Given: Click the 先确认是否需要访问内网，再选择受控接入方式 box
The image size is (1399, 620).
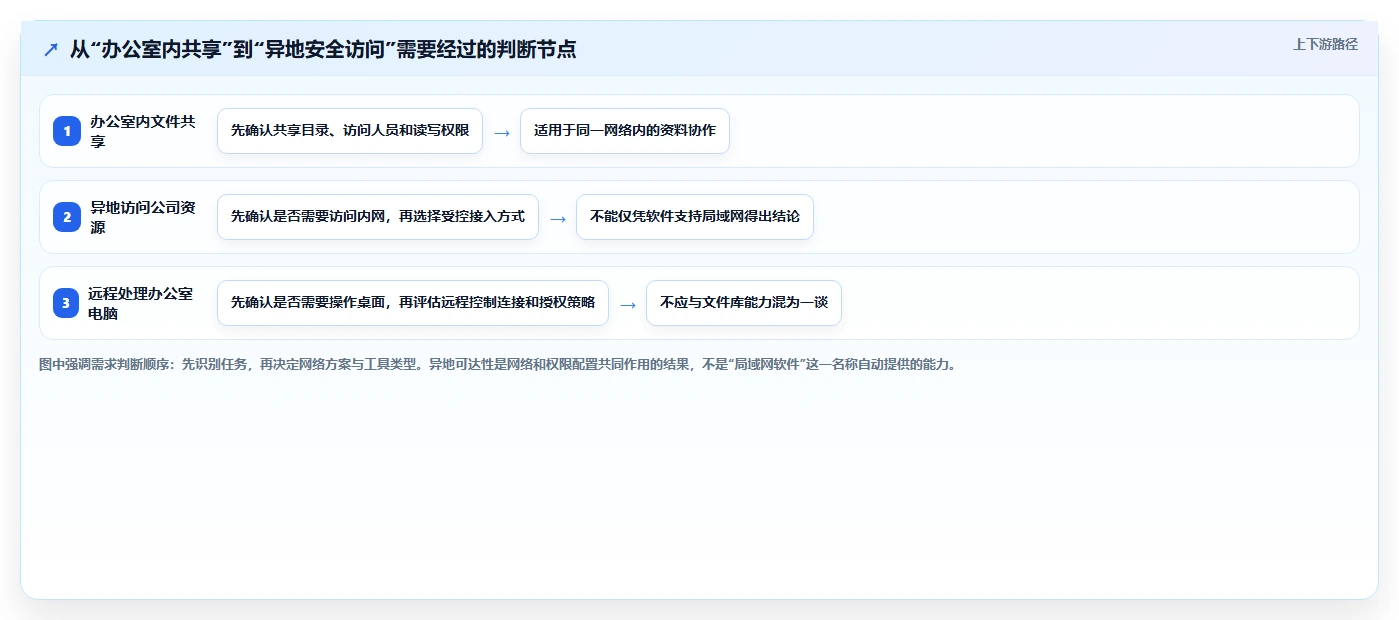Looking at the screenshot, I should 378,217.
